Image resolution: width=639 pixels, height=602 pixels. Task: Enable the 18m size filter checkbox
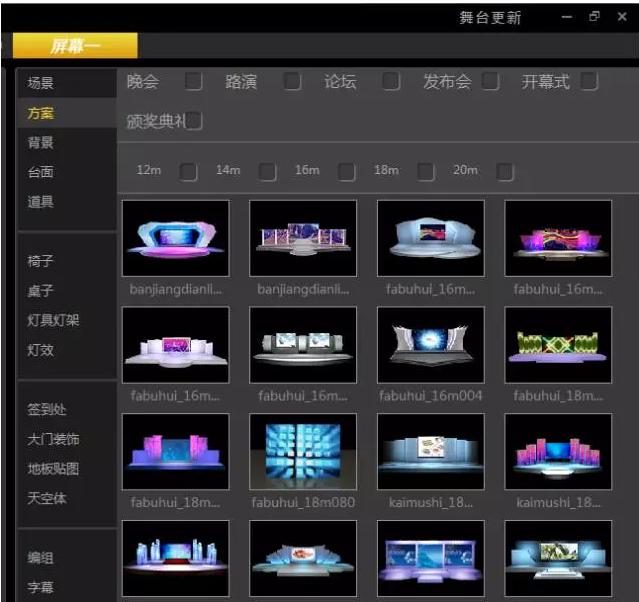point(426,172)
